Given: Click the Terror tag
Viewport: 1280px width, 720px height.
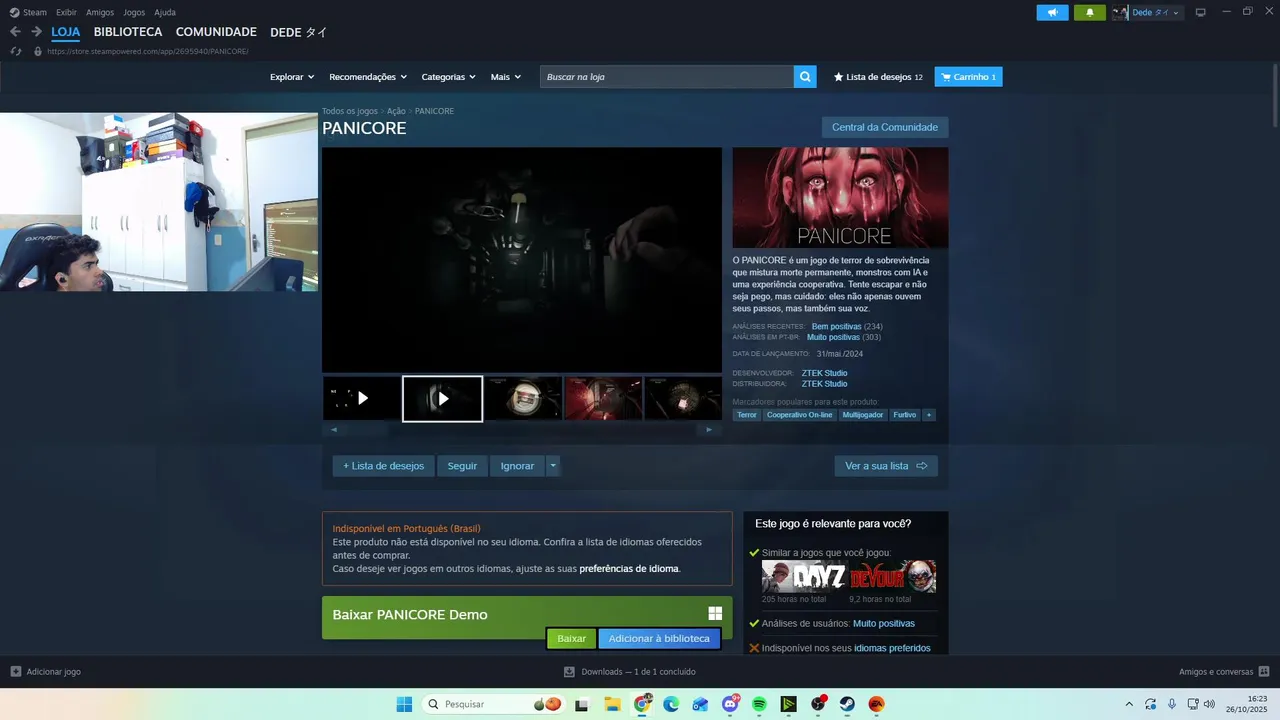Looking at the screenshot, I should 747,415.
